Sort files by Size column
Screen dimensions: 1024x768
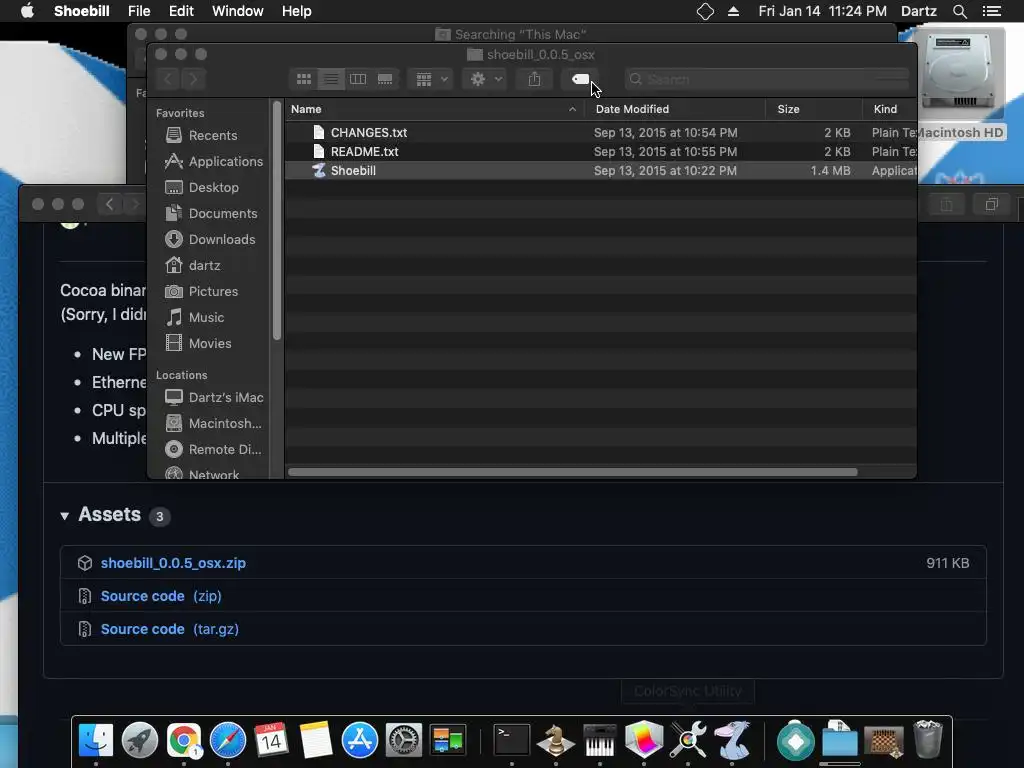(814, 109)
